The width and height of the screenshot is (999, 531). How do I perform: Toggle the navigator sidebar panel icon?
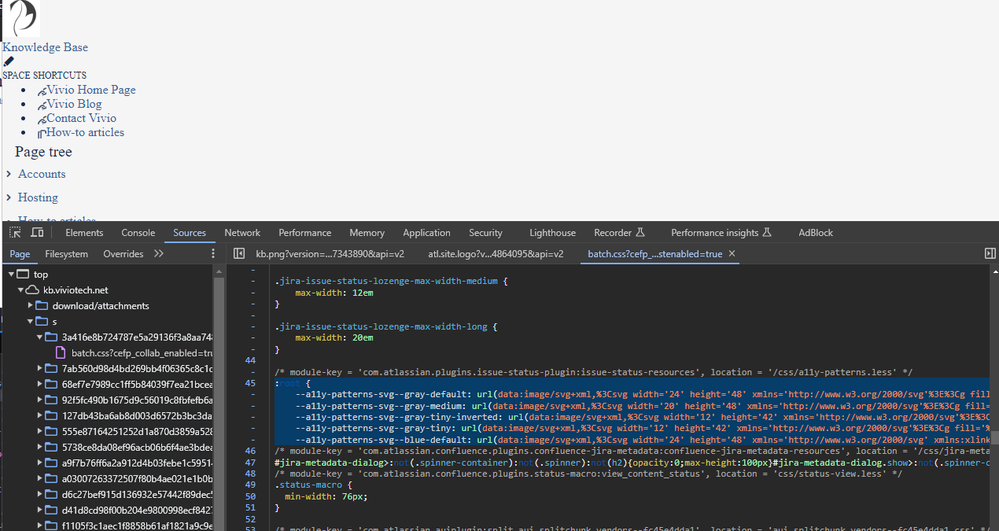click(x=239, y=254)
